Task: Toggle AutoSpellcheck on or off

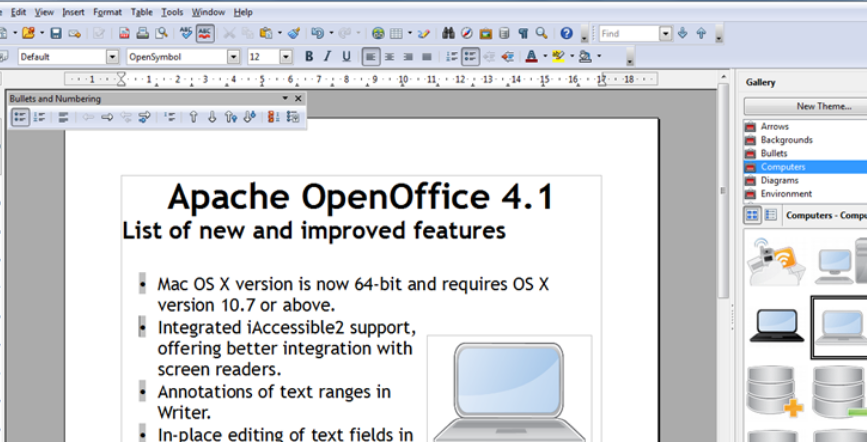Action: pyautogui.click(x=205, y=34)
